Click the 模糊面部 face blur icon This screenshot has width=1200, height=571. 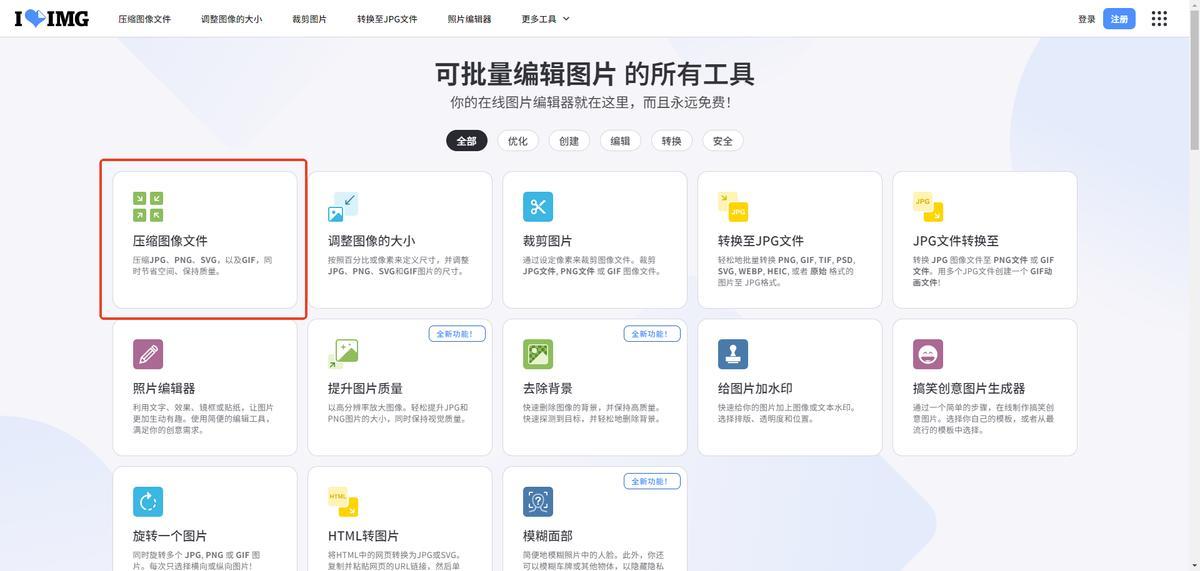[538, 501]
